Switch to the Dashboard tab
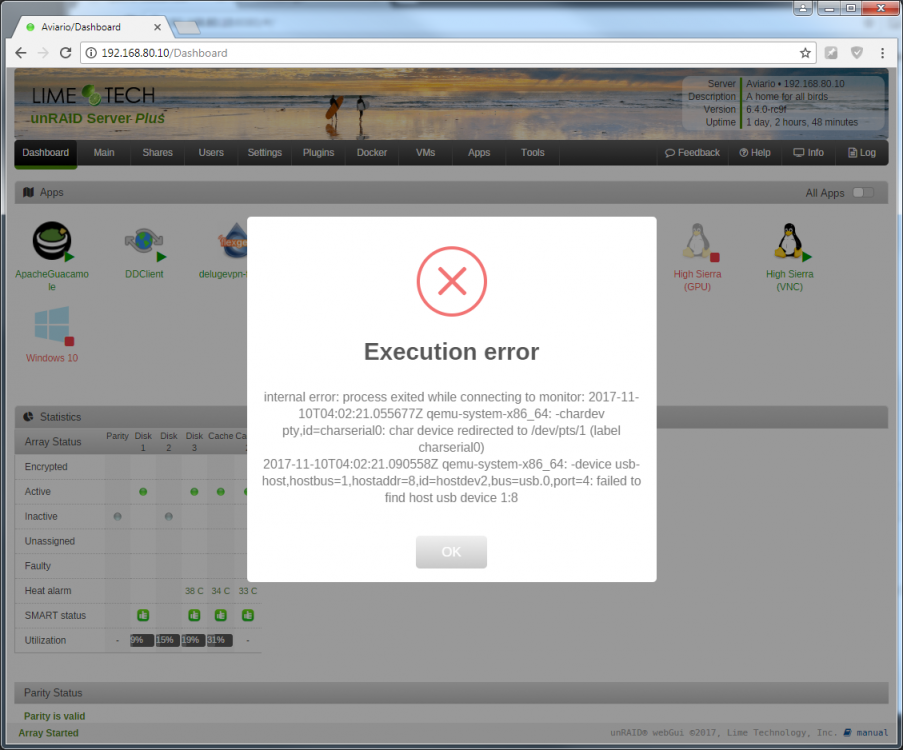 click(x=45, y=153)
